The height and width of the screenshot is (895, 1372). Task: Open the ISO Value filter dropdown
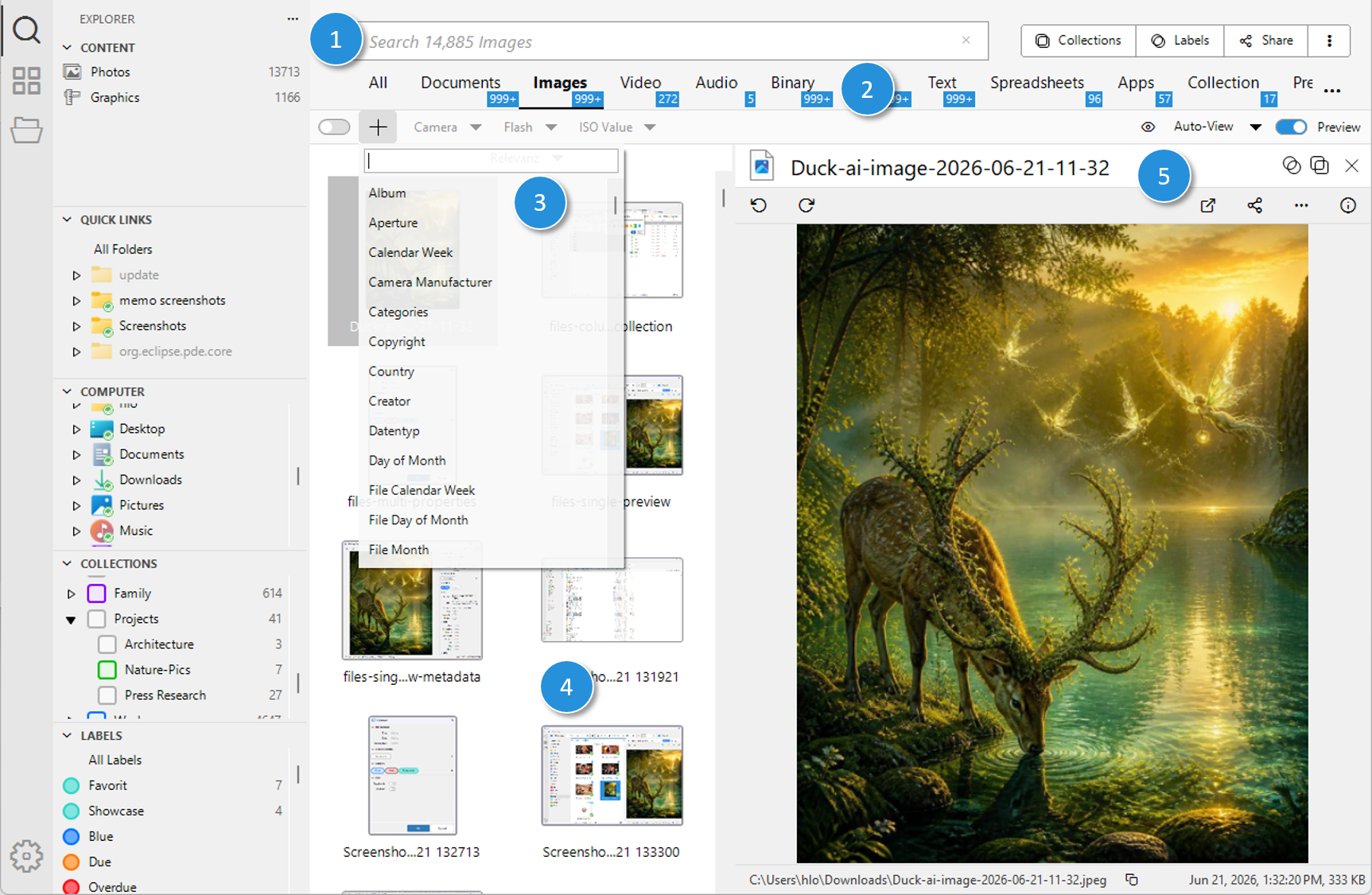617,127
